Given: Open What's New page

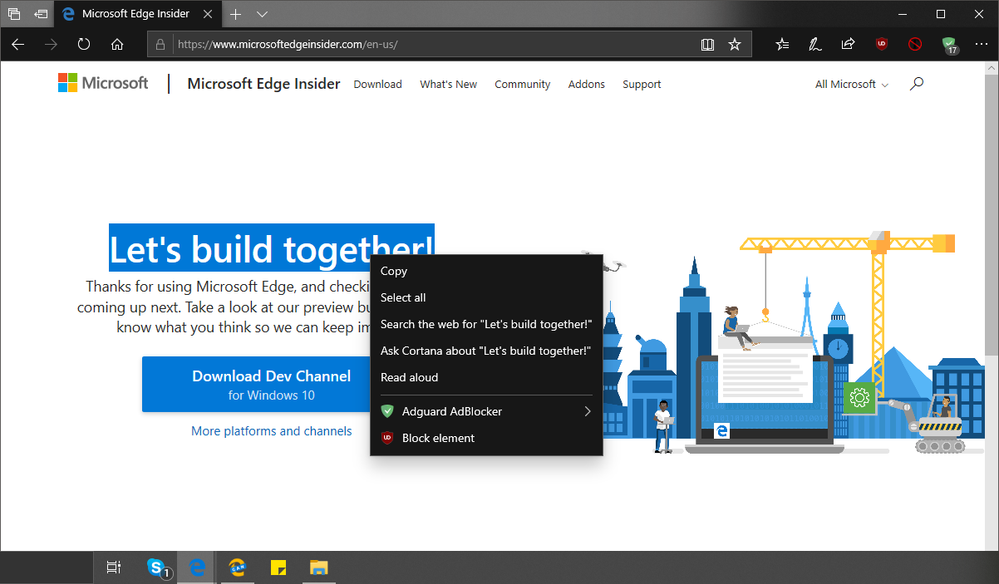Looking at the screenshot, I should pos(448,84).
